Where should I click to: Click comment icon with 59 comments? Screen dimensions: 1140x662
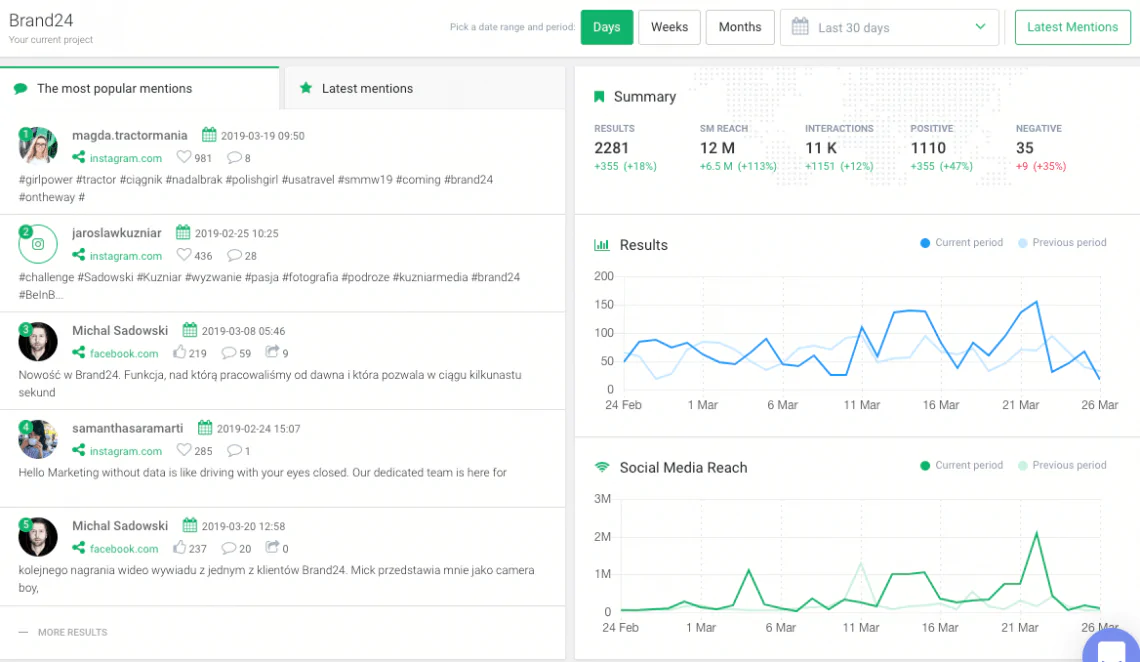pos(228,353)
